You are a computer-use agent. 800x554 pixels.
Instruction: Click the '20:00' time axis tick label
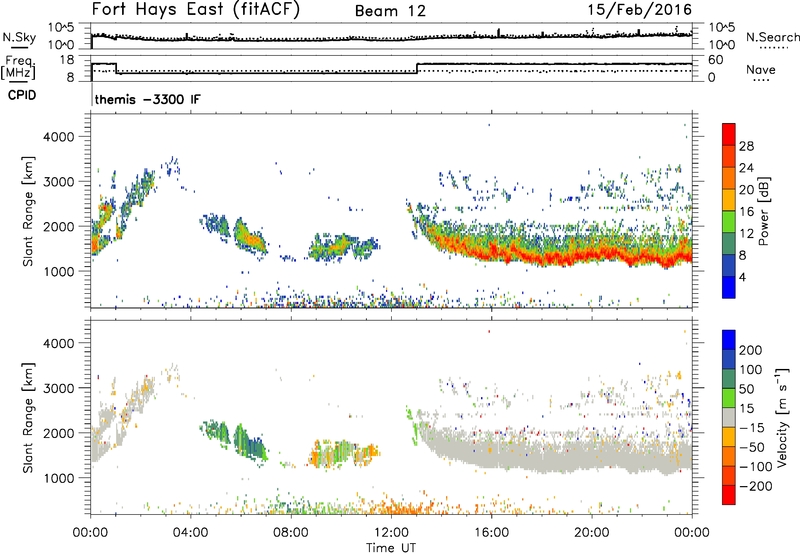click(592, 533)
